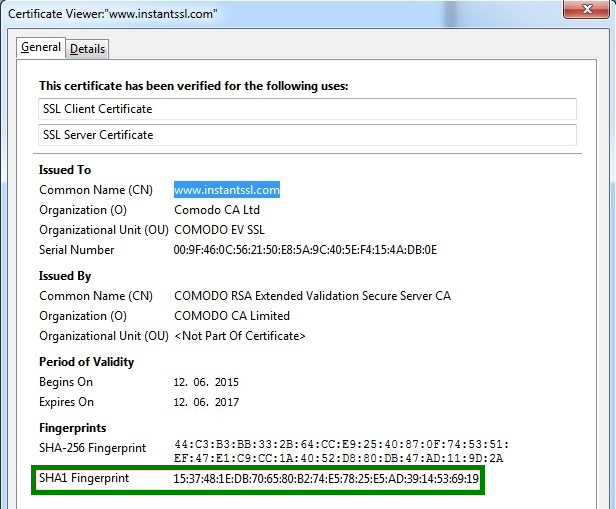
Task: Click the SHA-256 Fingerprint label
Action: point(92,448)
